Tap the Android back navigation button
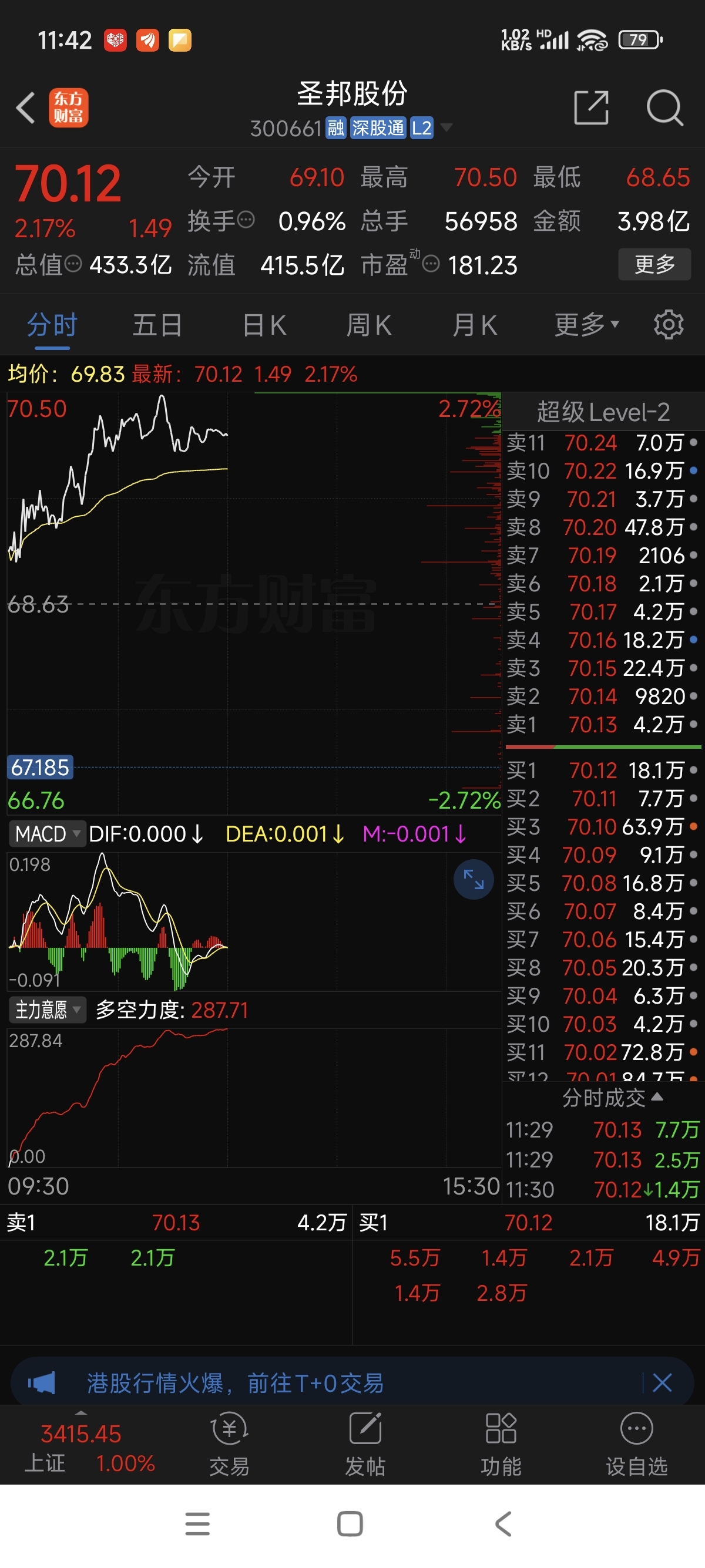The height and width of the screenshot is (1568, 705). pos(503,1523)
